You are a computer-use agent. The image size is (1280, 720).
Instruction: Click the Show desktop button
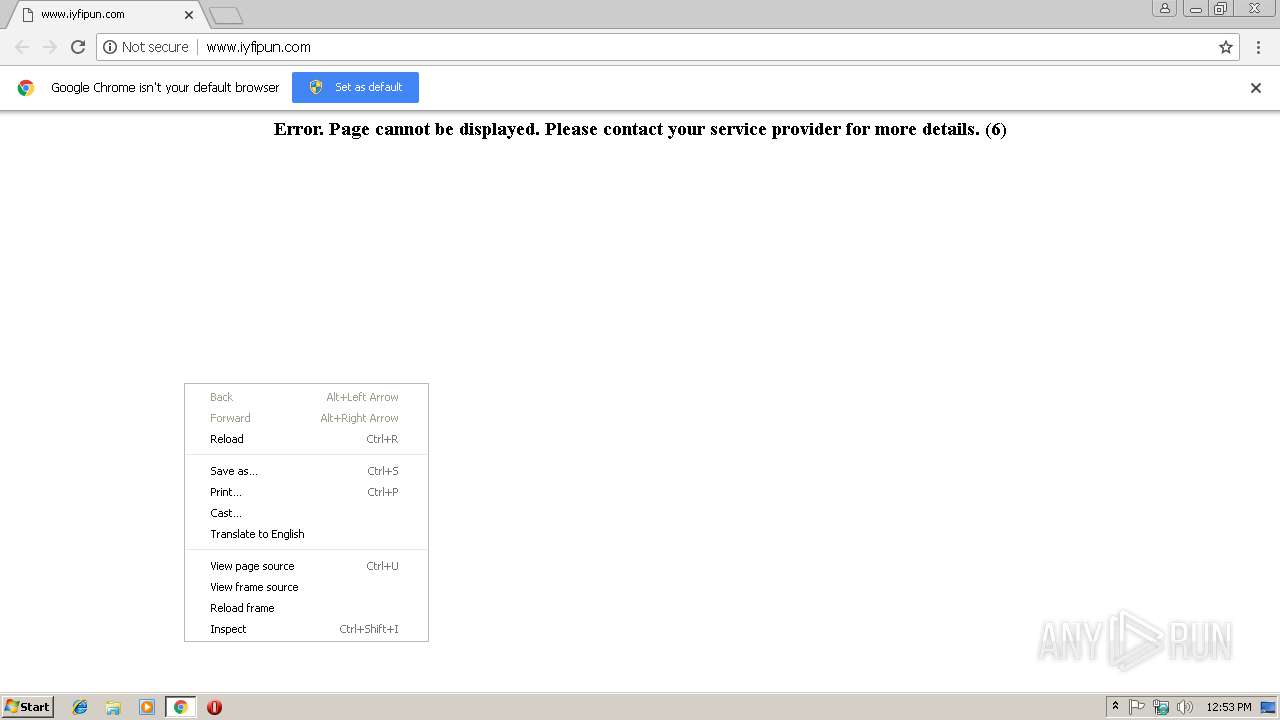1269,707
